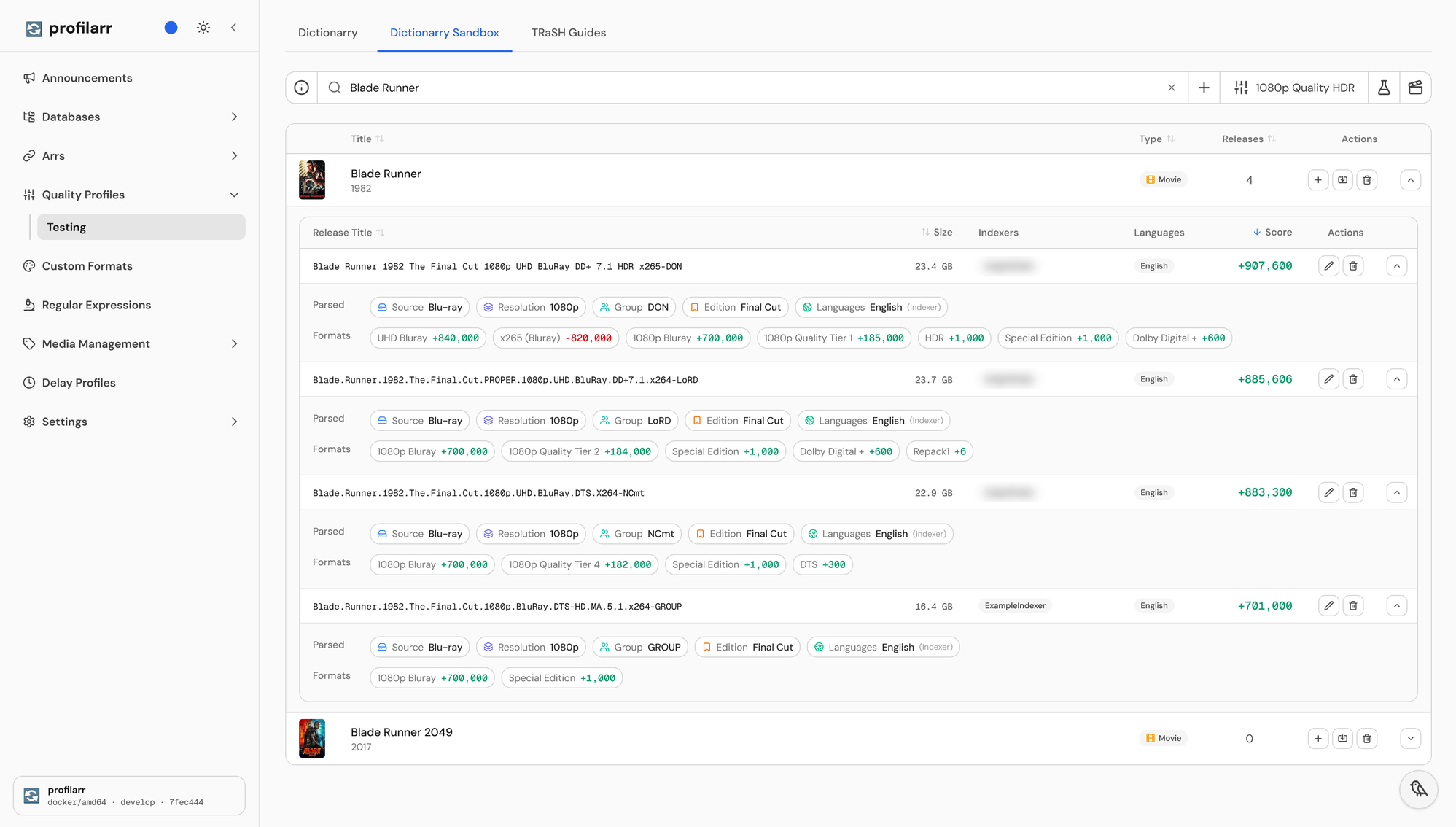Collapse the x264-GROUP release details
Screen dimensions: 1456x827
tap(1396, 606)
